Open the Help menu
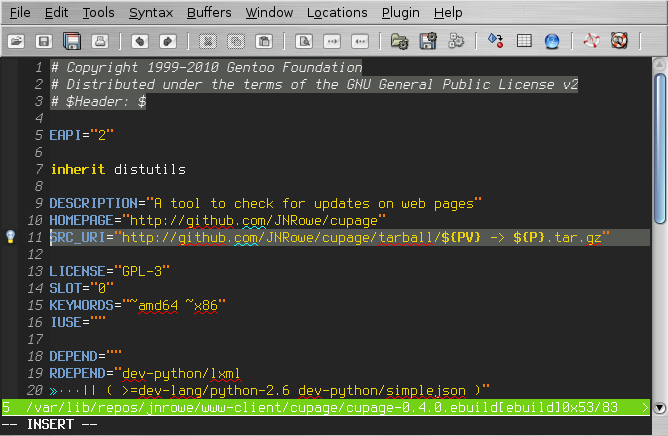668x436 pixels. pos(448,13)
